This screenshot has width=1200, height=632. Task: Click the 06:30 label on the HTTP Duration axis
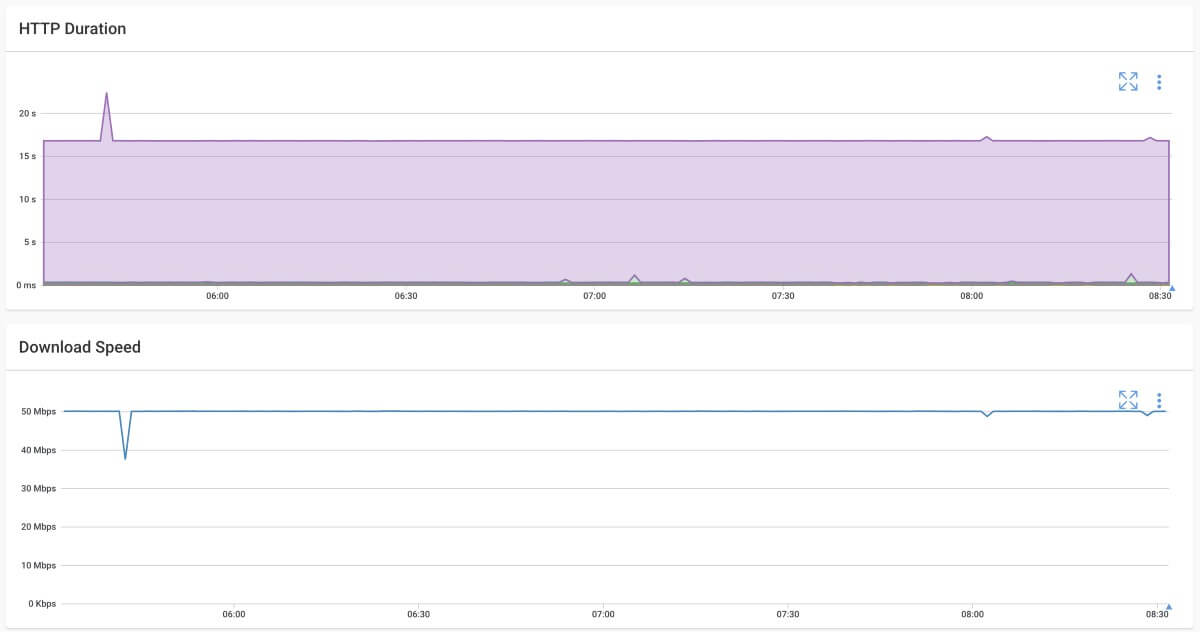pos(407,296)
